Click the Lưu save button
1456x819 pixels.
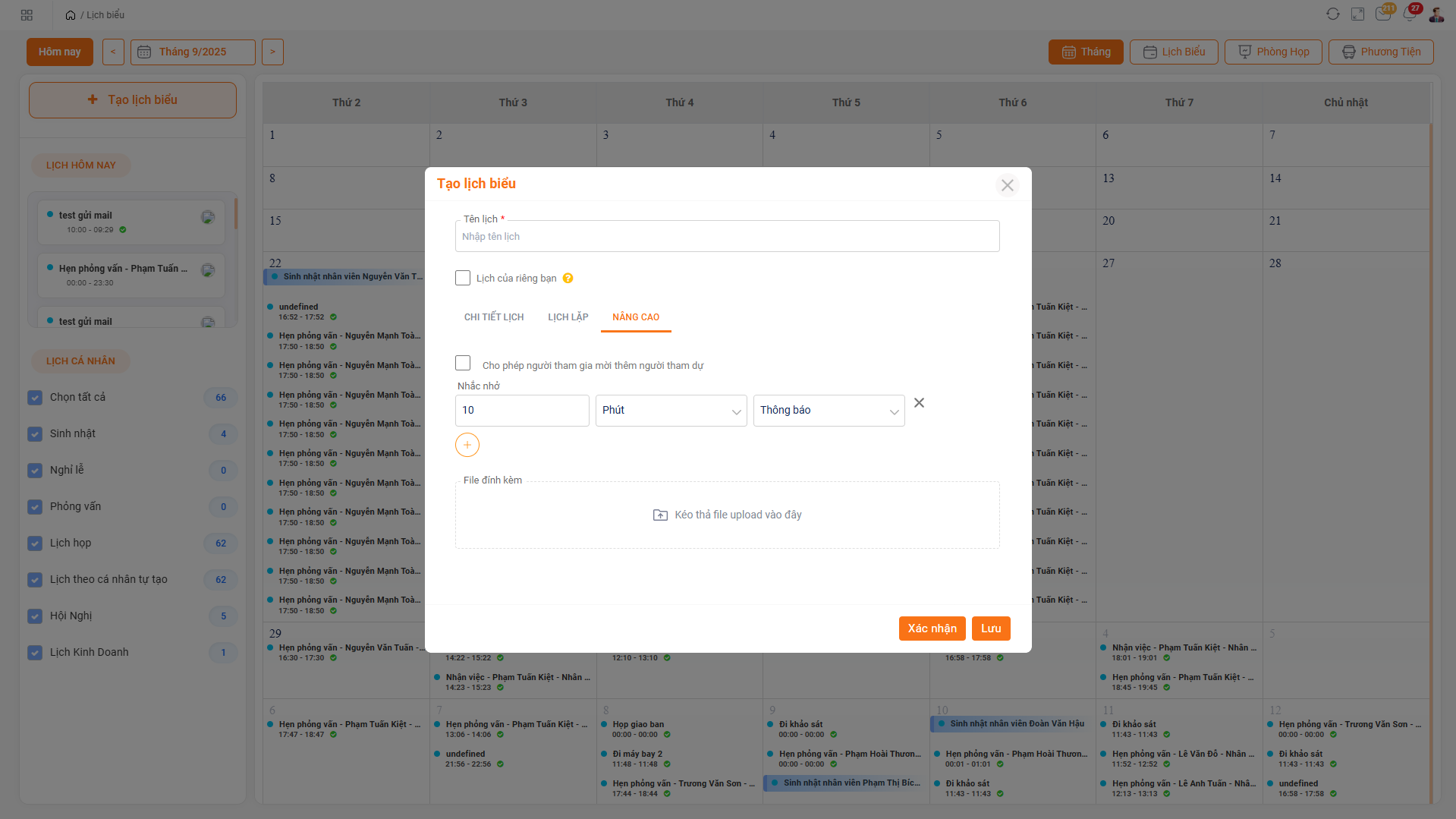click(x=990, y=628)
